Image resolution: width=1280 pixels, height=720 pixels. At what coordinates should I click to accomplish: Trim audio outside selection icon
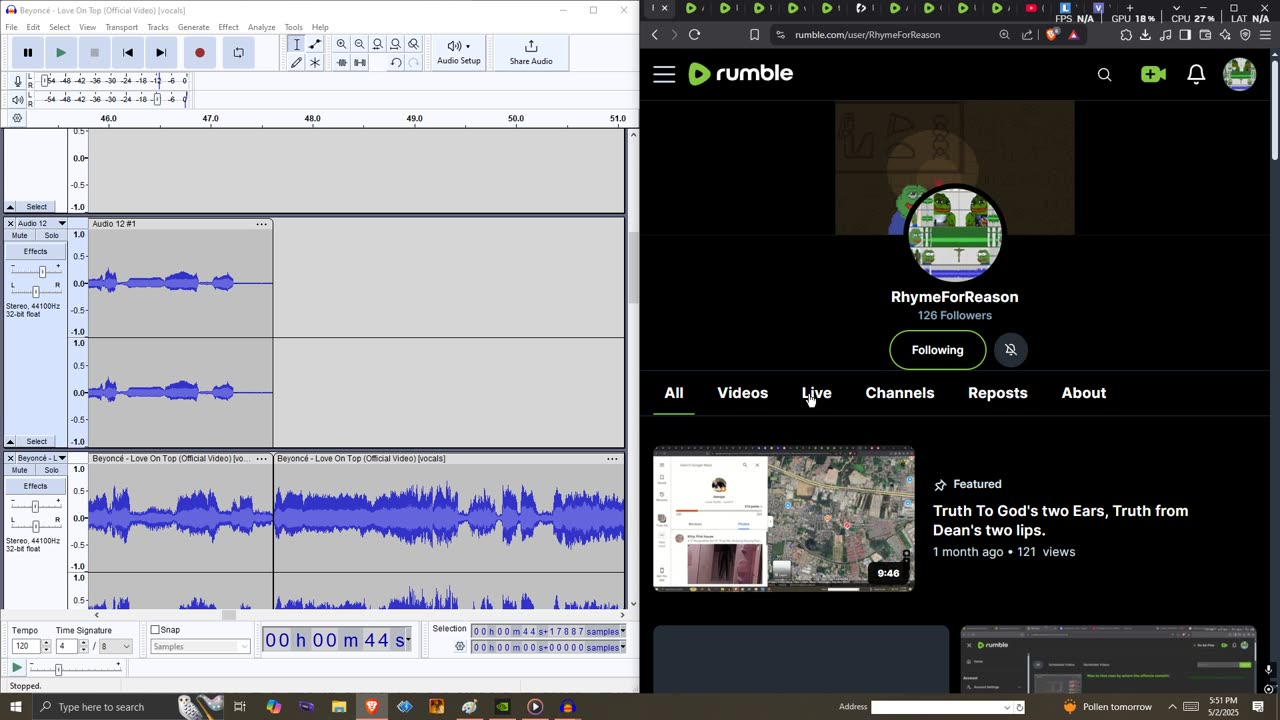pos(342,62)
